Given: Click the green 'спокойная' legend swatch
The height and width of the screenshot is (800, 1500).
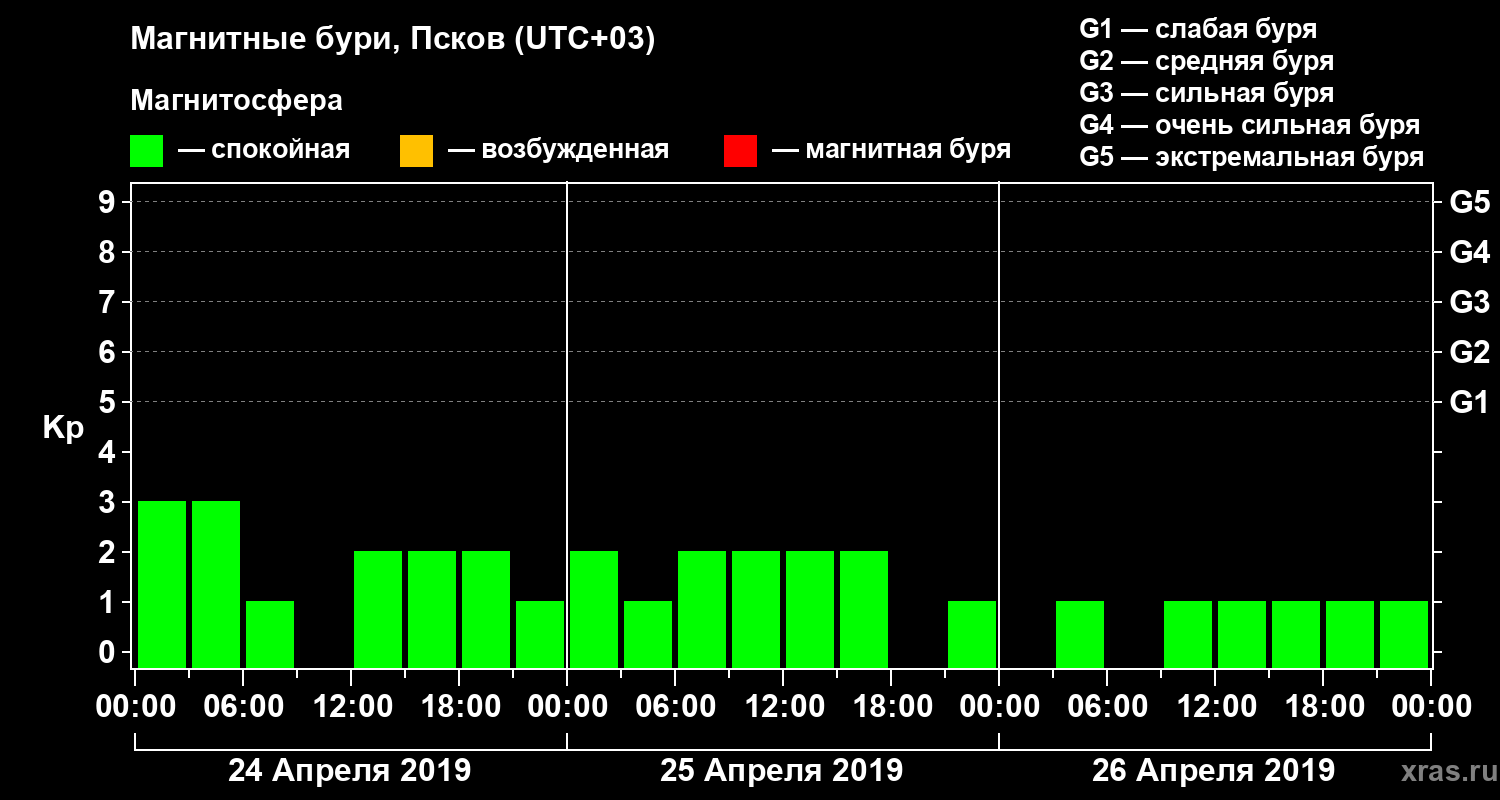Looking at the screenshot, I should click(147, 151).
